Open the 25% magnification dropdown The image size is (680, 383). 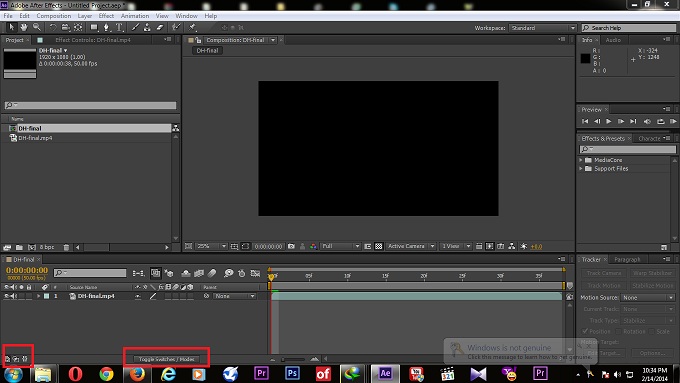pyautogui.click(x=212, y=246)
